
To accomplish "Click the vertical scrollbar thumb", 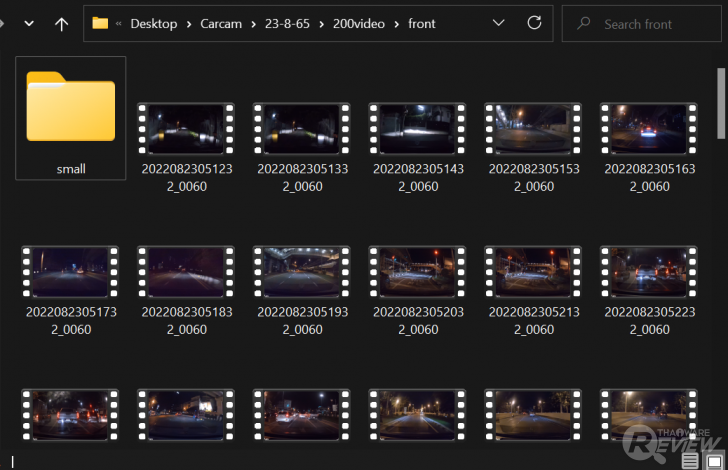I will (x=721, y=103).
